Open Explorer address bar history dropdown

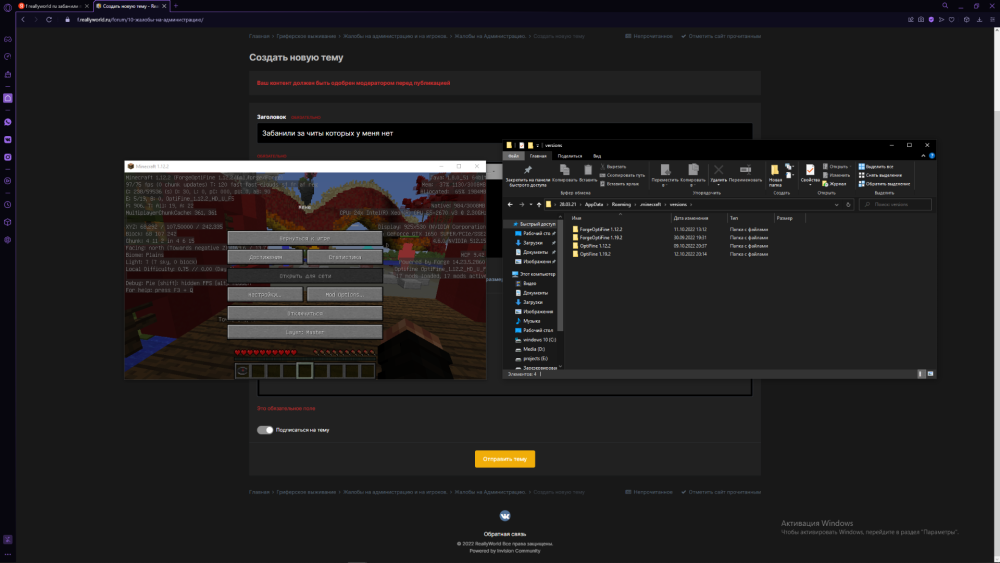[x=836, y=205]
